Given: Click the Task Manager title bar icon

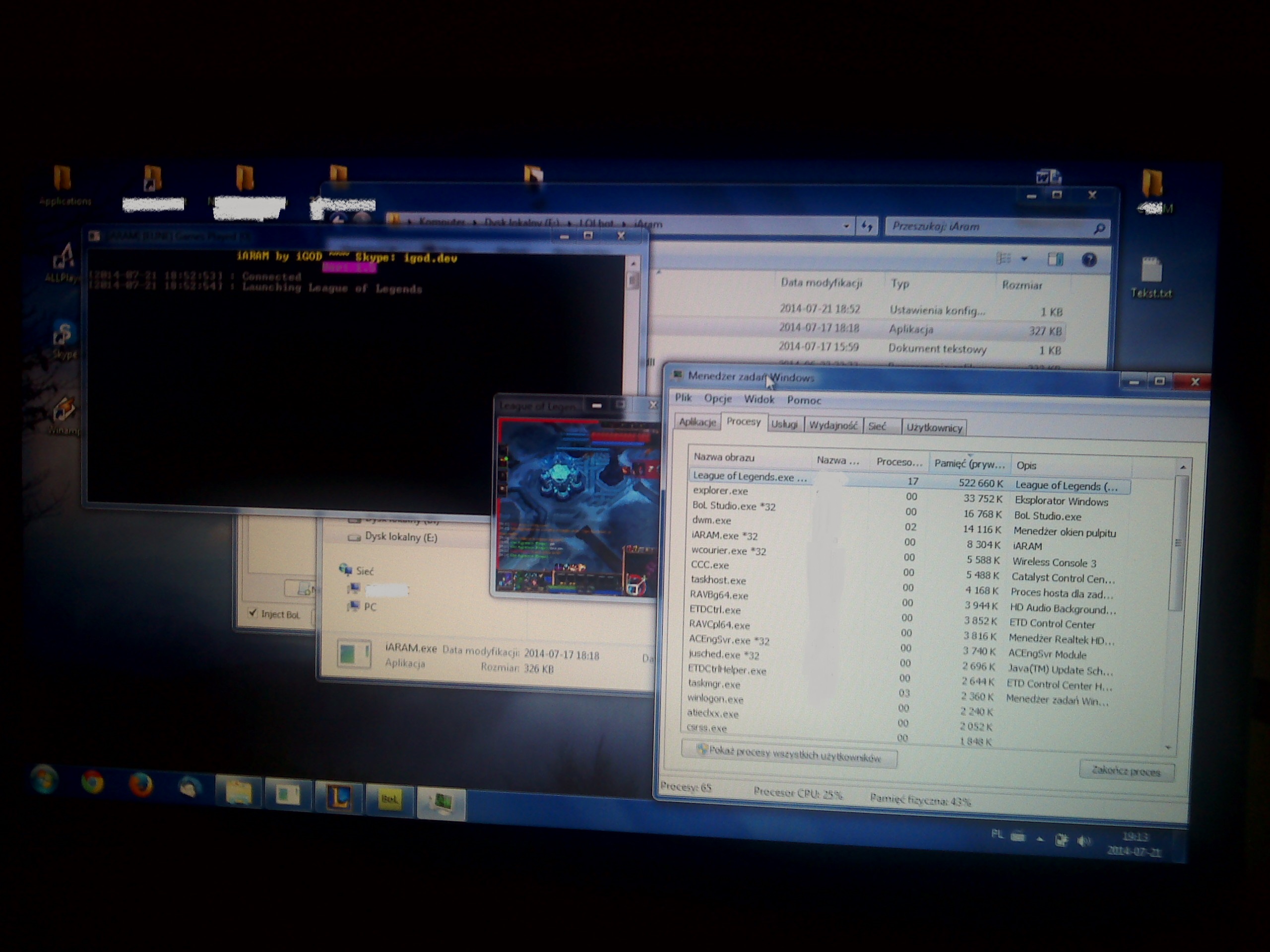Looking at the screenshot, I should click(x=678, y=375).
